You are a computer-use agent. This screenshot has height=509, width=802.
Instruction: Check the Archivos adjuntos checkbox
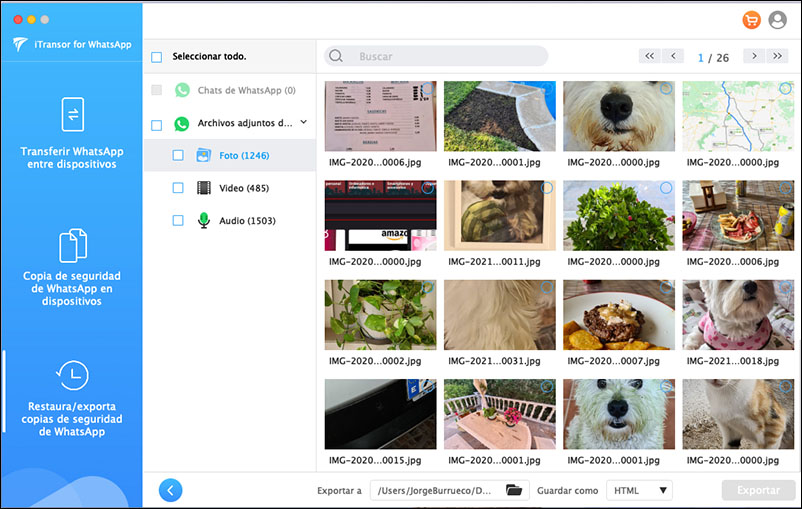[x=157, y=125]
